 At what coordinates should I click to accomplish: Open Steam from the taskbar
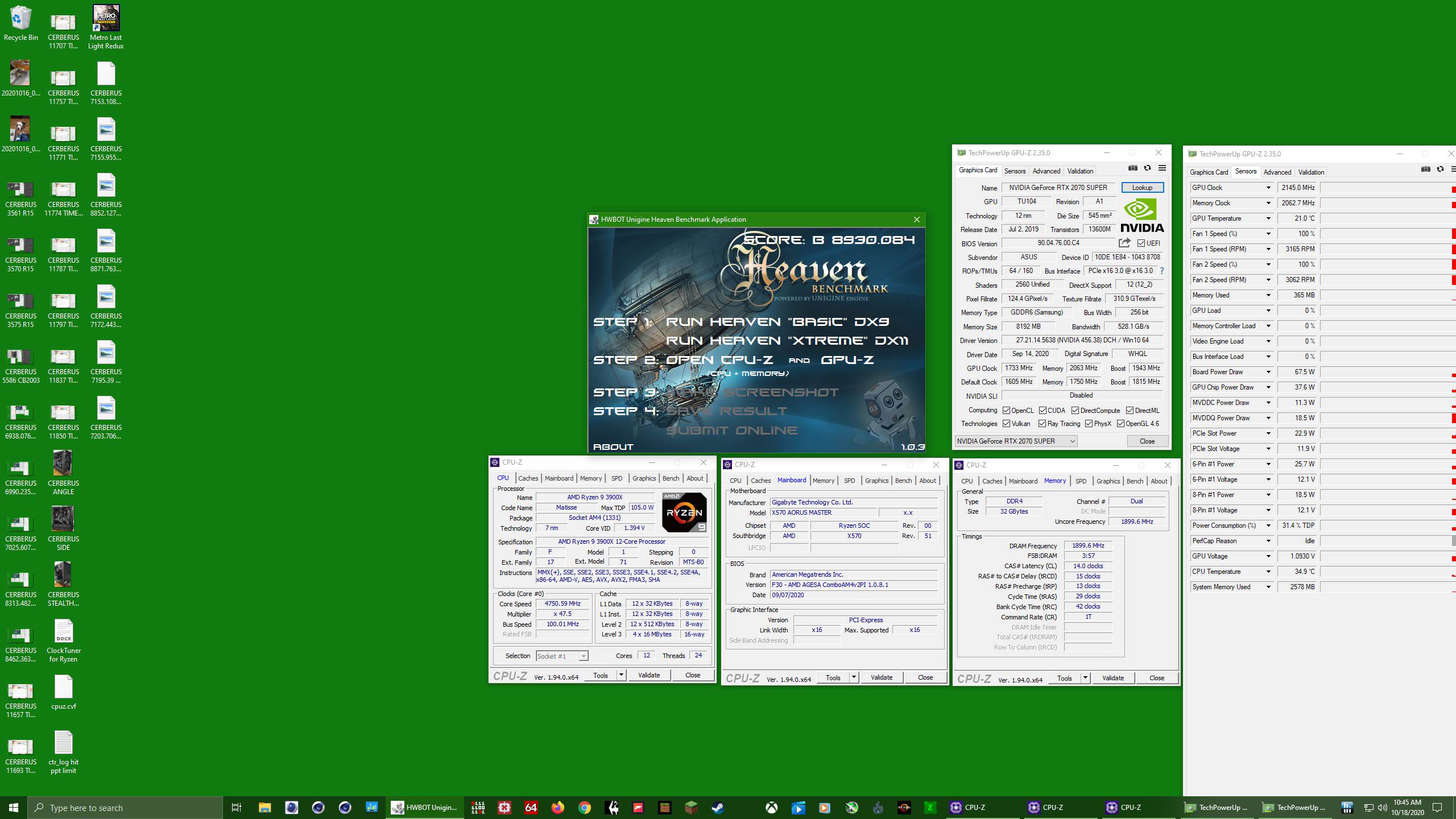pyautogui.click(x=718, y=808)
